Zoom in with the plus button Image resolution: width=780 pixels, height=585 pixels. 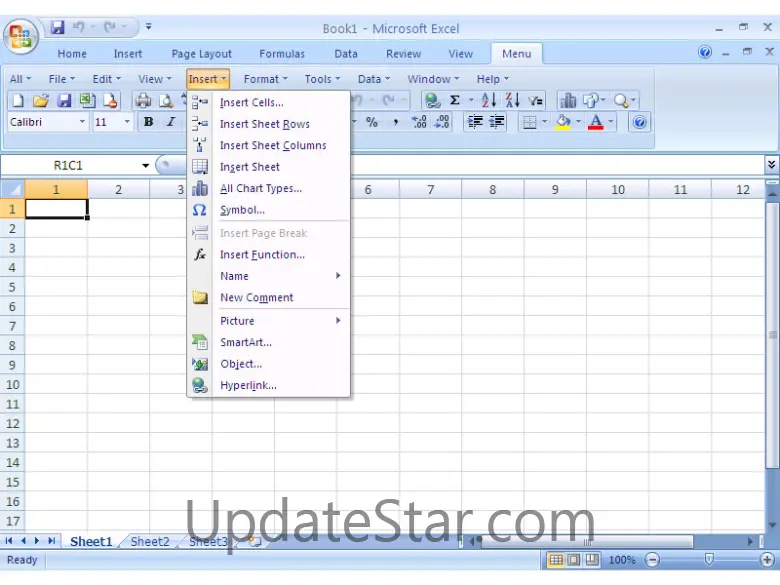pyautogui.click(x=768, y=560)
